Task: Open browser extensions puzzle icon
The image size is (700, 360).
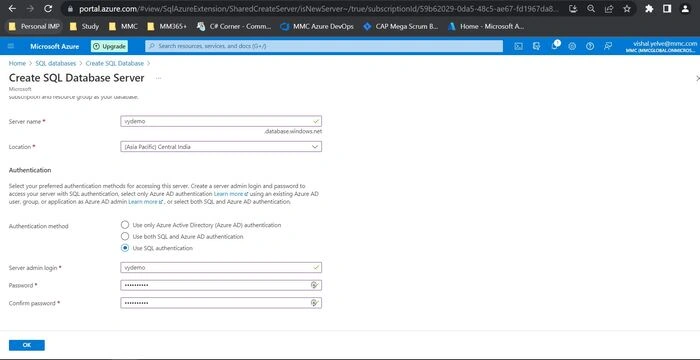Action: tap(649, 8)
